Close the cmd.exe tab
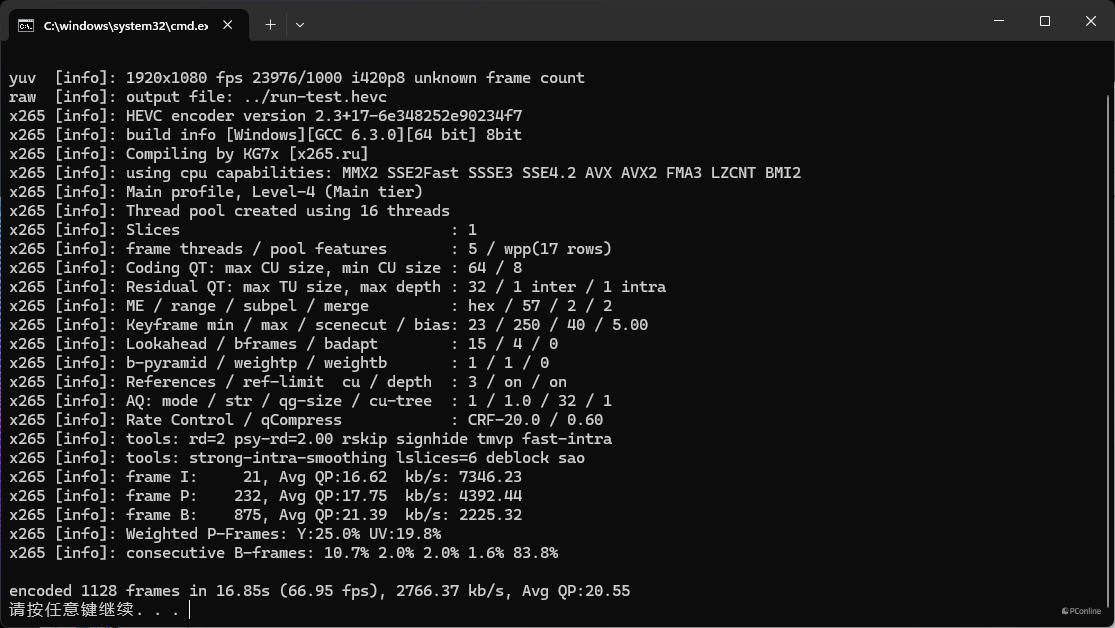 tap(228, 25)
